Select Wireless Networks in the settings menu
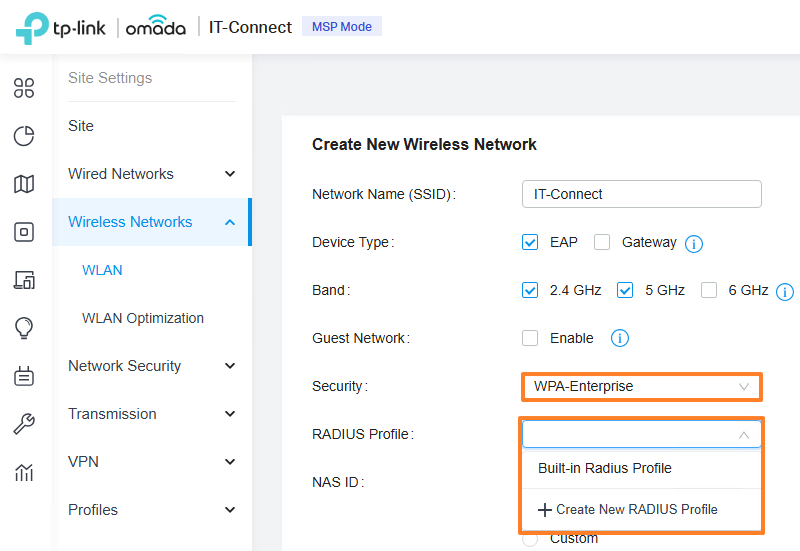Image resolution: width=800 pixels, height=551 pixels. coord(130,222)
